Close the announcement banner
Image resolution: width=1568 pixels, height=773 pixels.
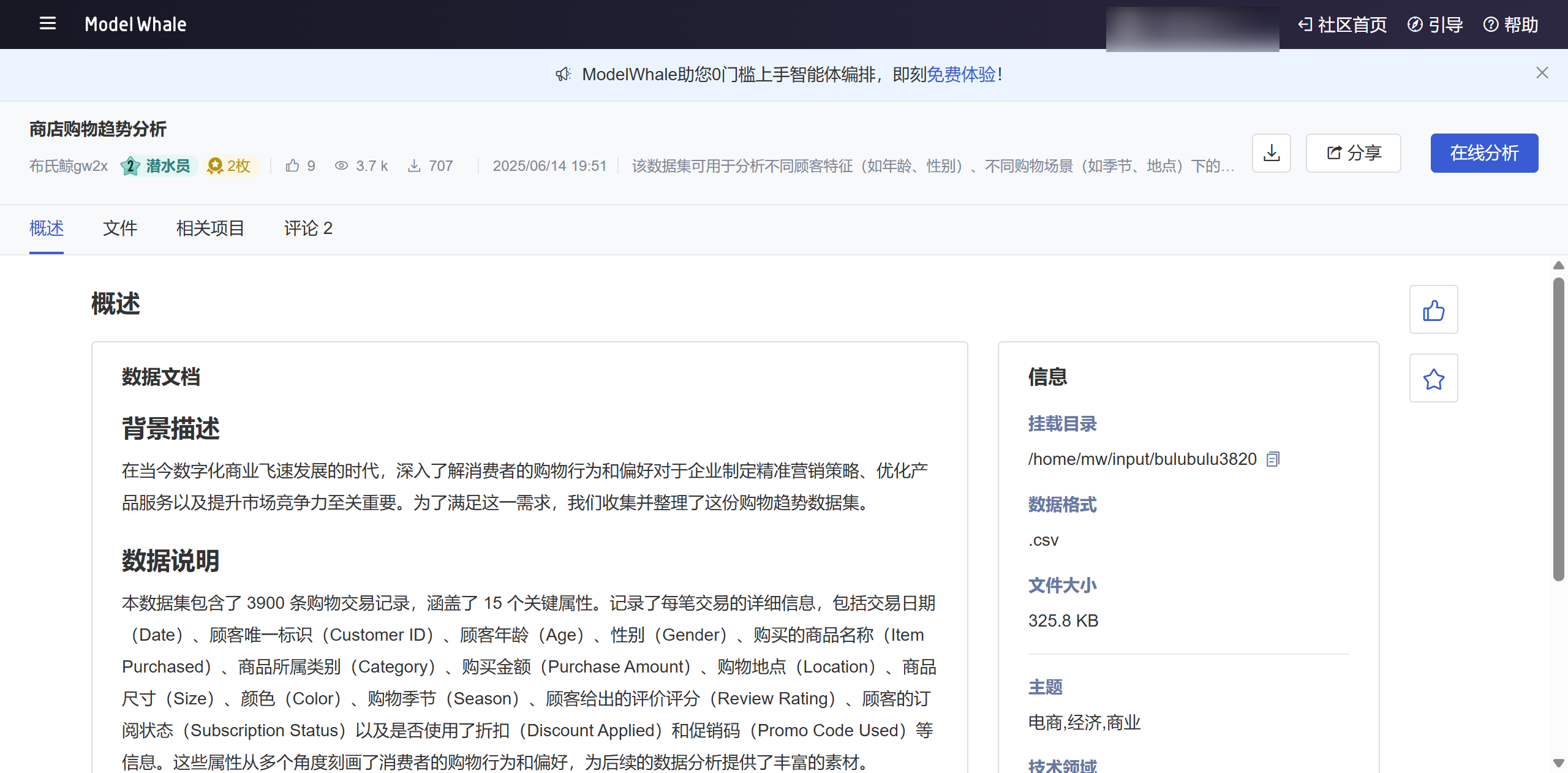click(1542, 74)
